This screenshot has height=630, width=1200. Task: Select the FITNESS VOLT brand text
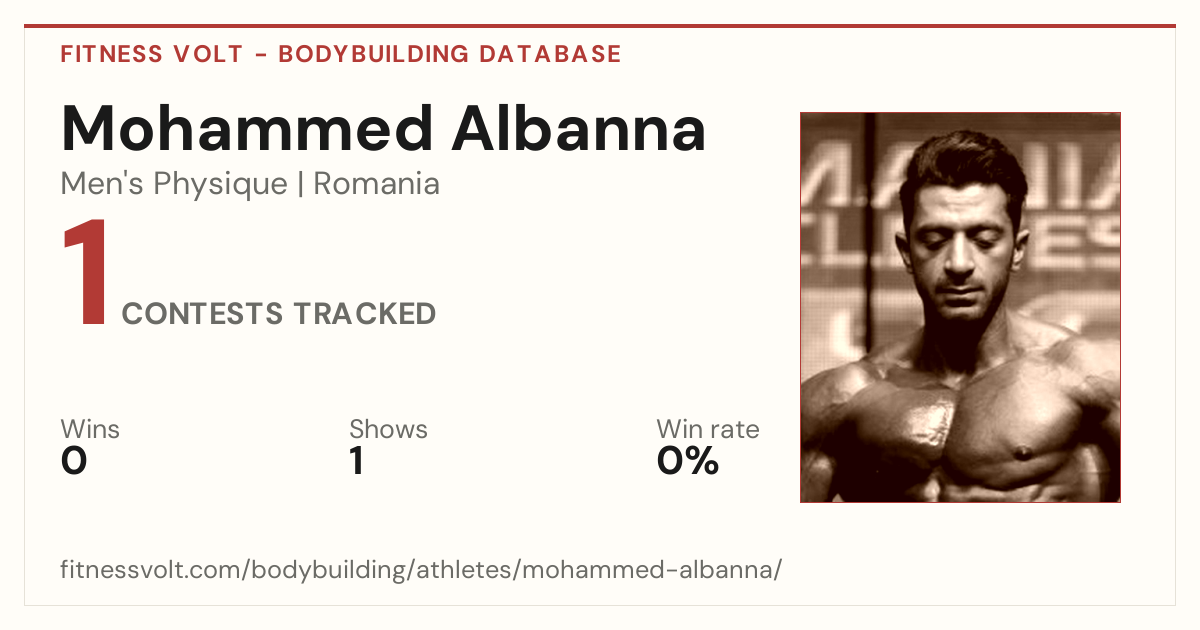(151, 54)
